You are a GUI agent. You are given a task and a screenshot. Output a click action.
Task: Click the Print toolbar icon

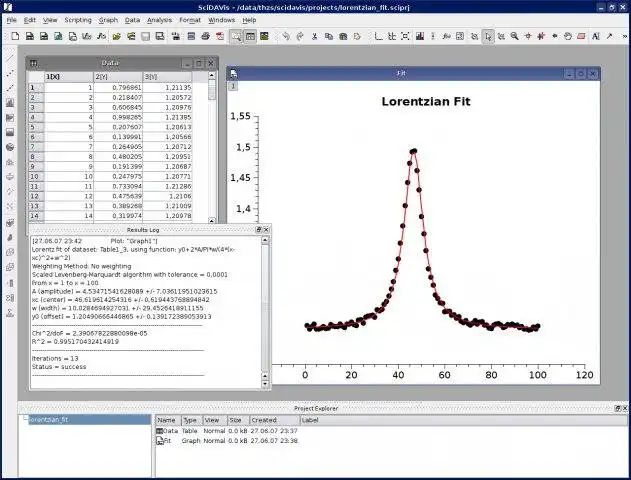205,36
